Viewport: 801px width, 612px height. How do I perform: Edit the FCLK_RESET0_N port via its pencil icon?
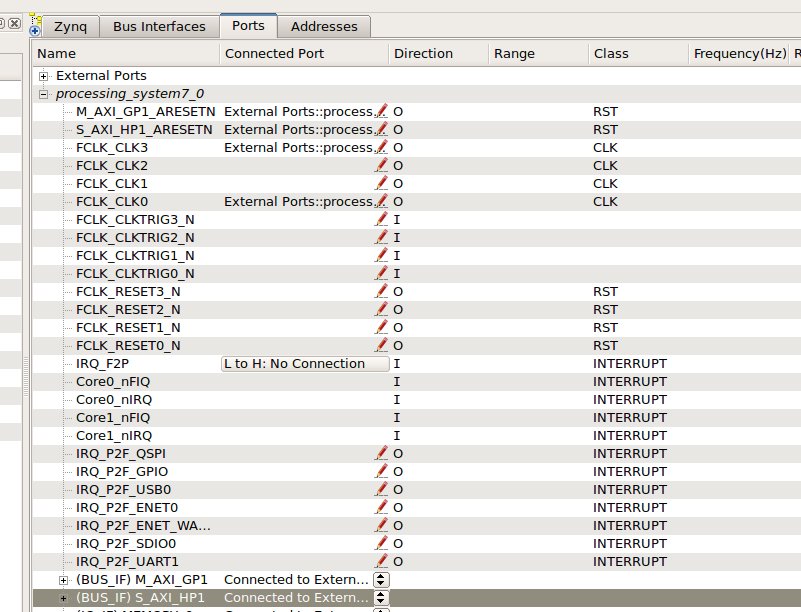tap(381, 345)
